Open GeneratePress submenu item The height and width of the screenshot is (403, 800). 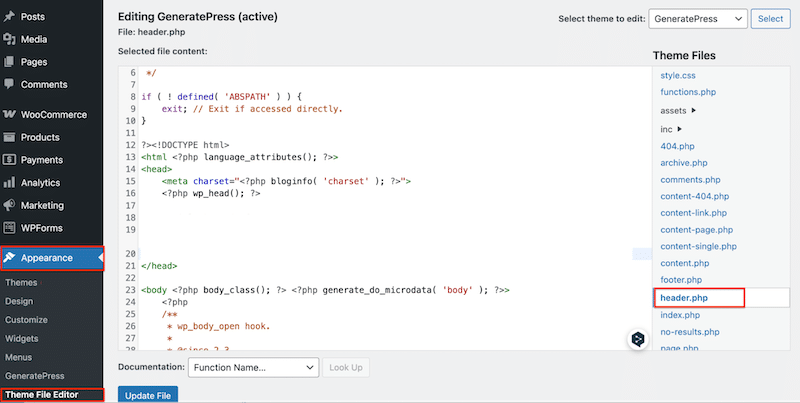[35, 376]
